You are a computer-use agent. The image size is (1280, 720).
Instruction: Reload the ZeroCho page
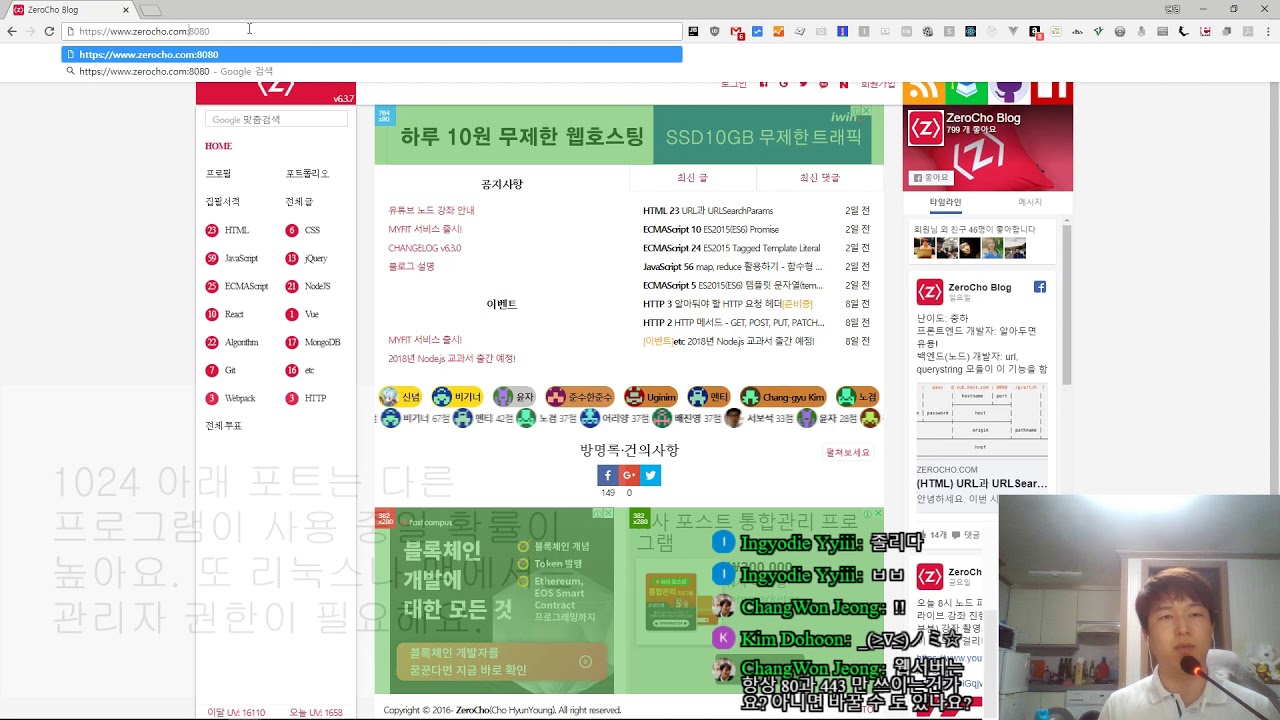[49, 31]
